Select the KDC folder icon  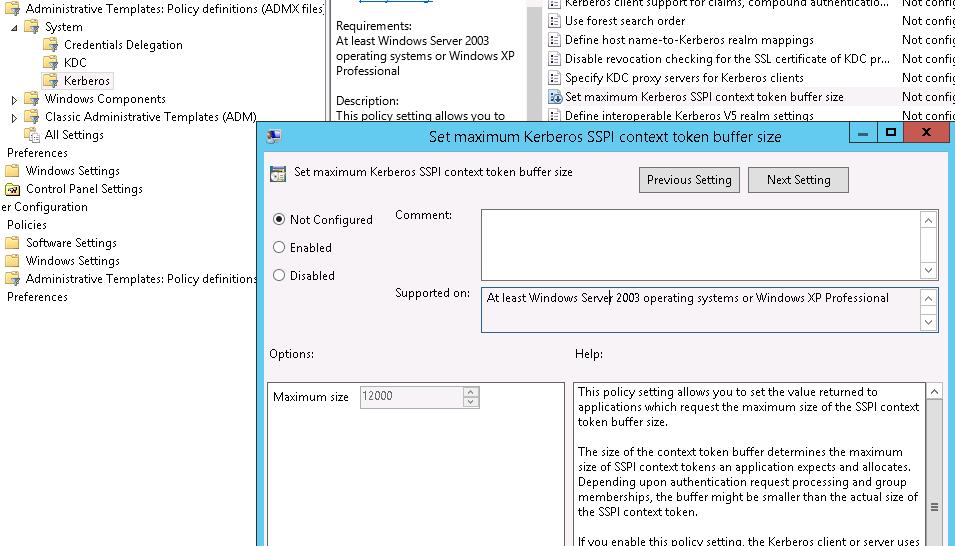(x=51, y=63)
